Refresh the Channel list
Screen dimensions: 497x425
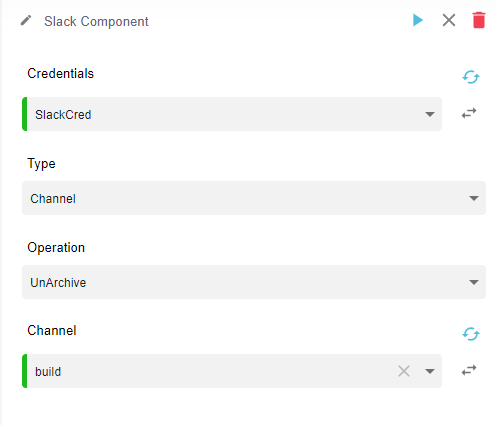click(471, 334)
